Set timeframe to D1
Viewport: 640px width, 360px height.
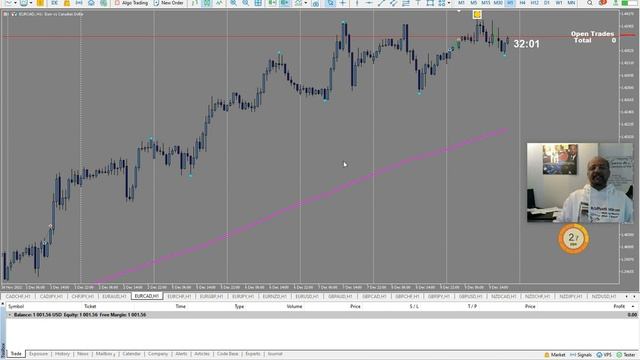(x=547, y=3)
